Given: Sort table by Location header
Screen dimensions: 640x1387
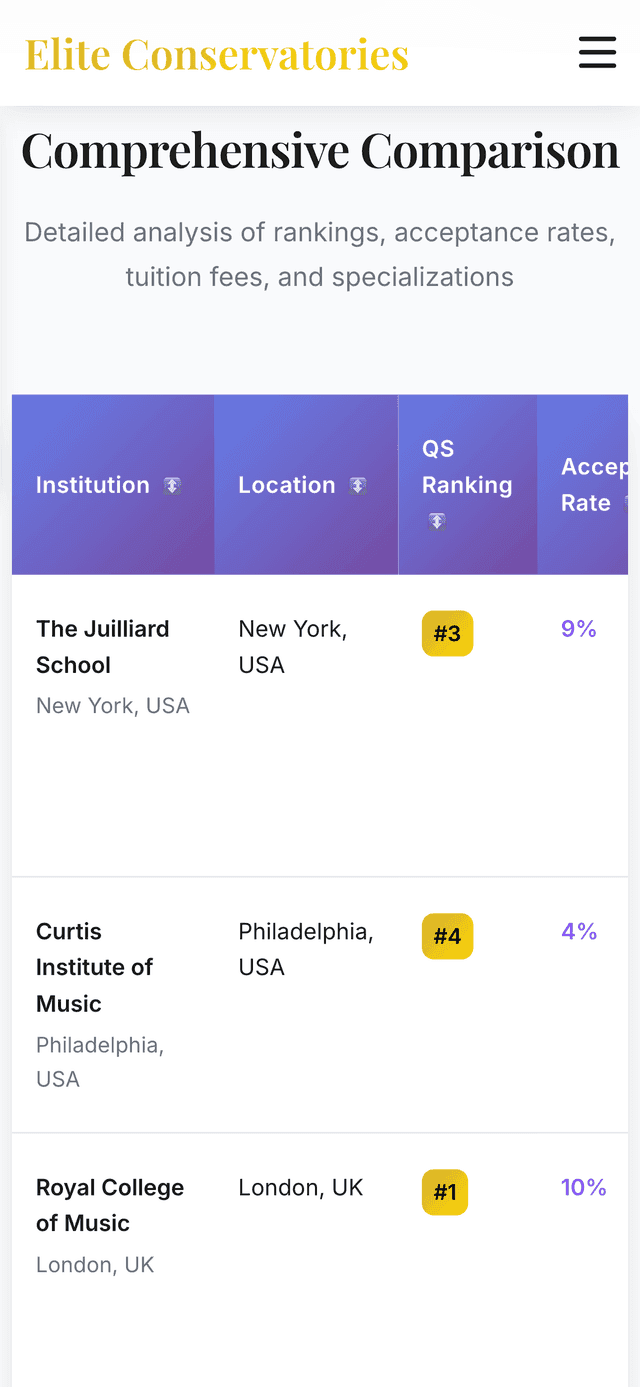Looking at the screenshot, I should (287, 485).
